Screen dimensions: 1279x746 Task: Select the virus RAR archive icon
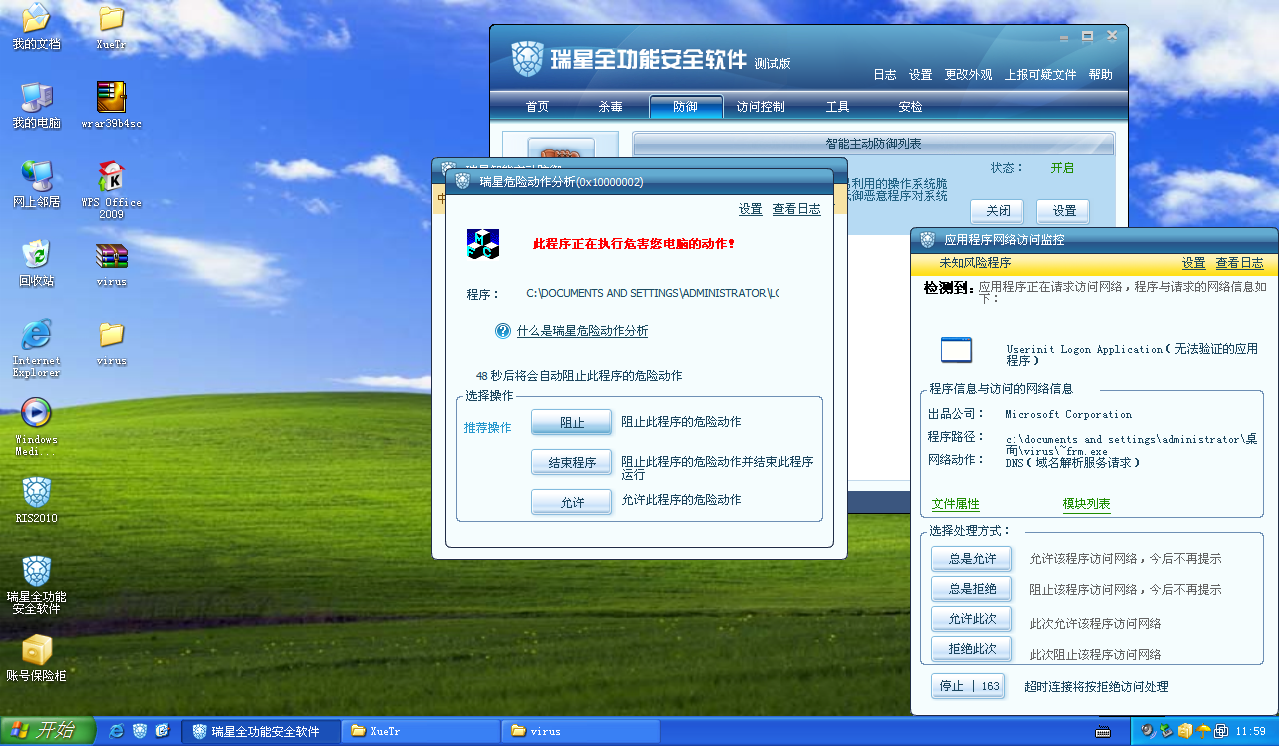click(x=111, y=263)
